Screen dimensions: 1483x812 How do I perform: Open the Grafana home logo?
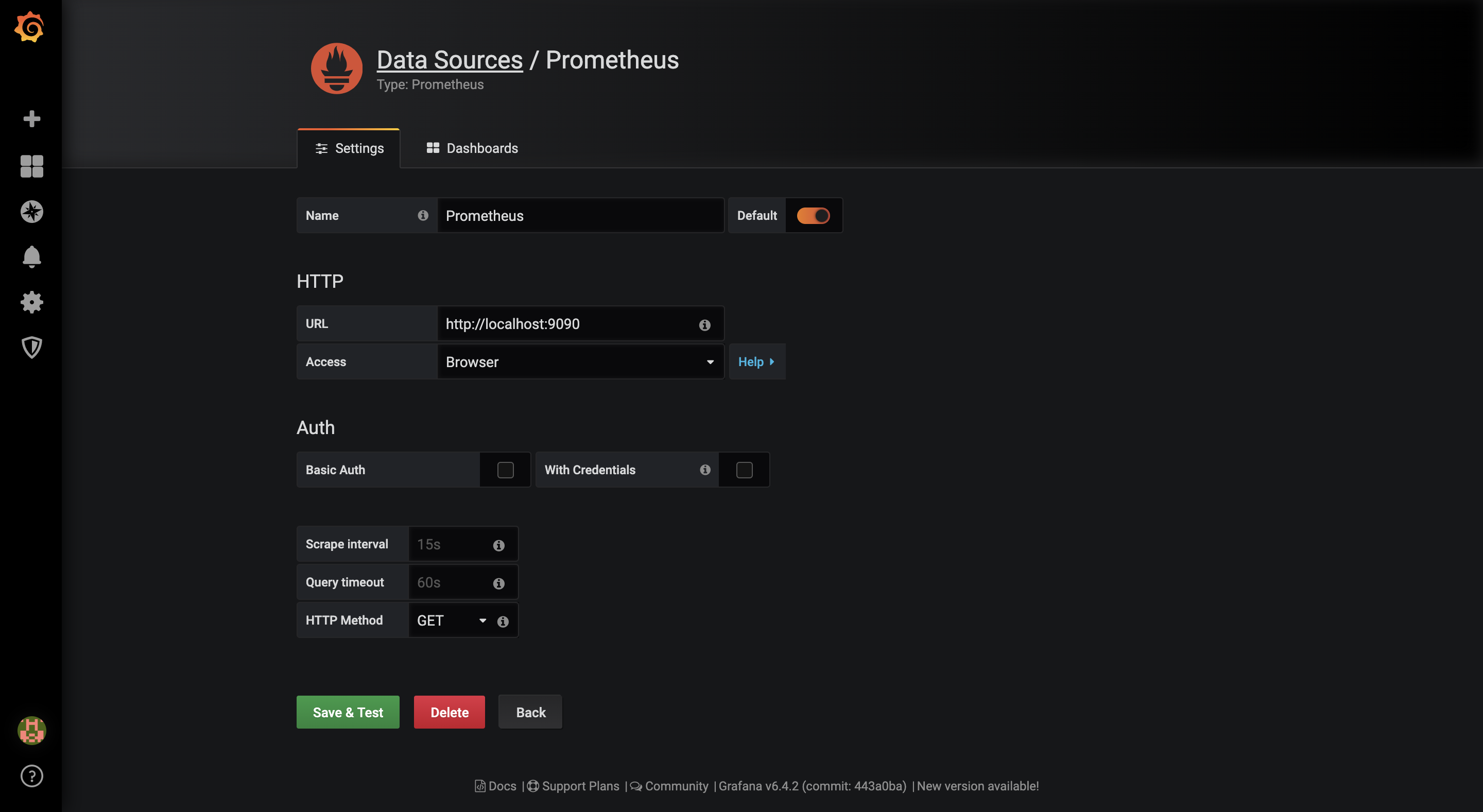click(x=29, y=27)
